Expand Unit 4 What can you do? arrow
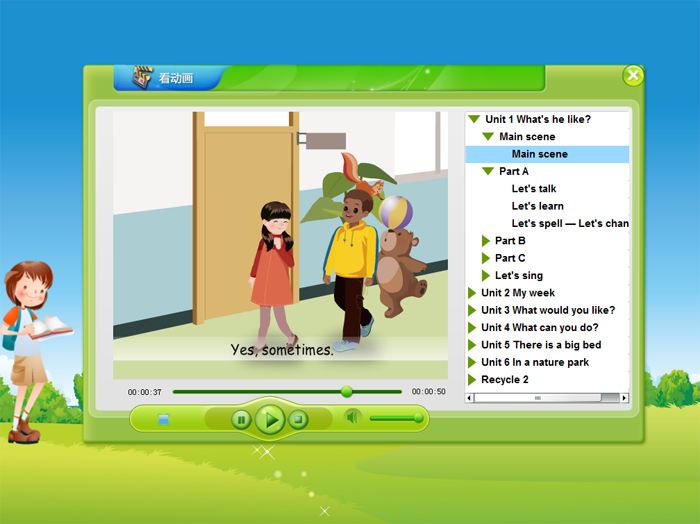This screenshot has height=524, width=700. (472, 328)
